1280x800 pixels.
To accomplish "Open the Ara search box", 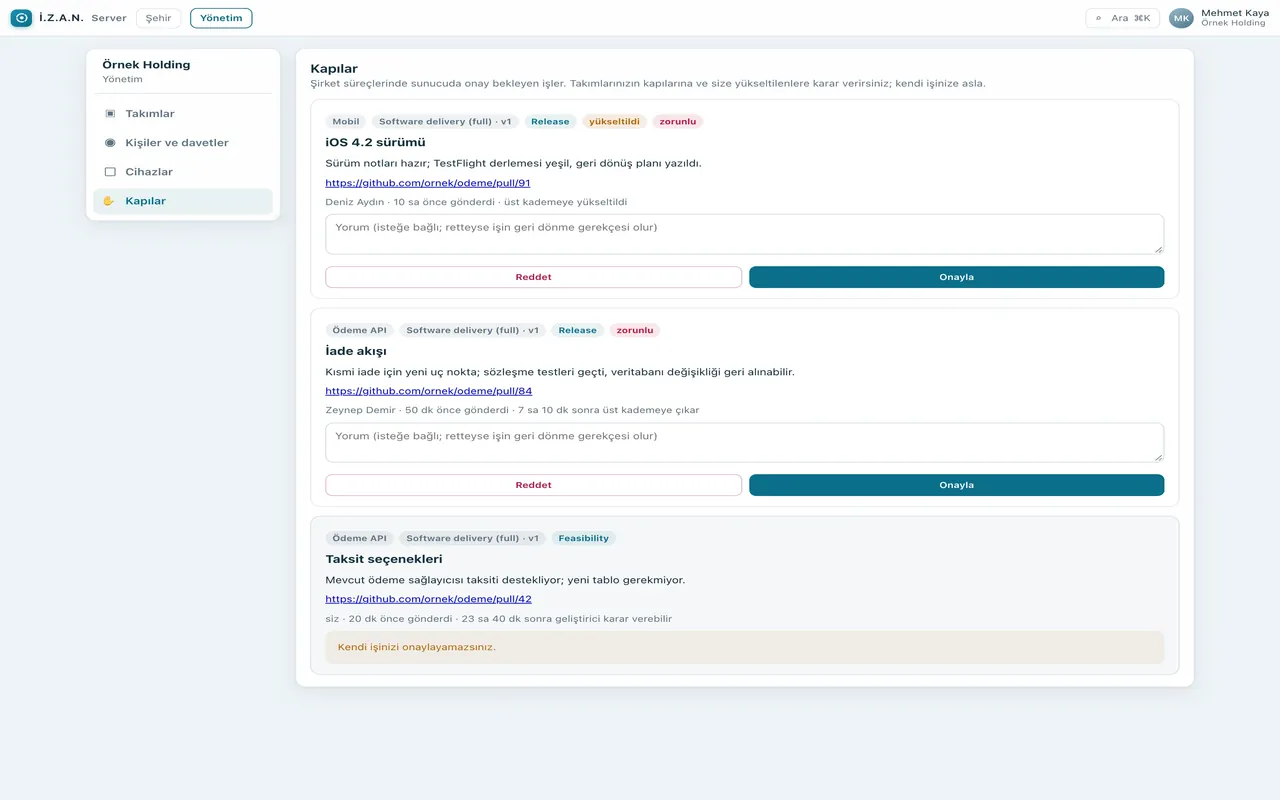I will (1122, 18).
